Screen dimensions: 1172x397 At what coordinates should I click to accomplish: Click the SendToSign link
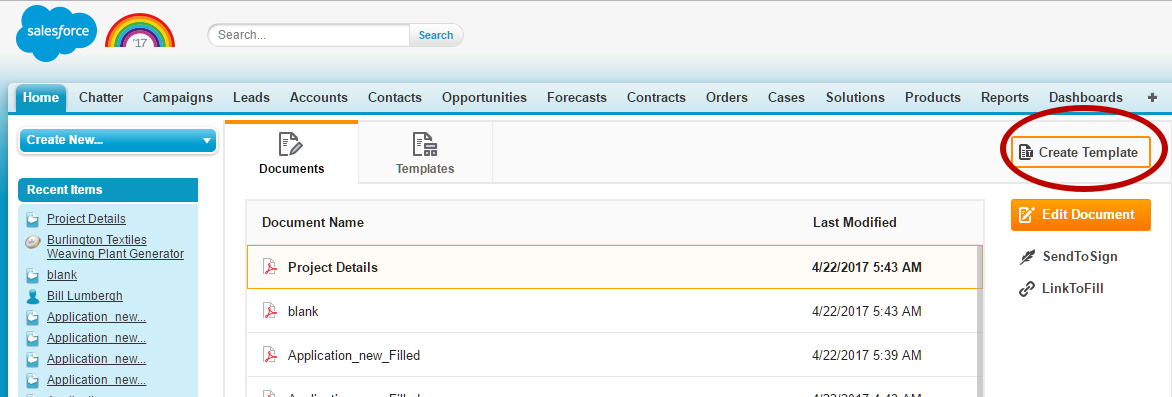coord(1080,256)
